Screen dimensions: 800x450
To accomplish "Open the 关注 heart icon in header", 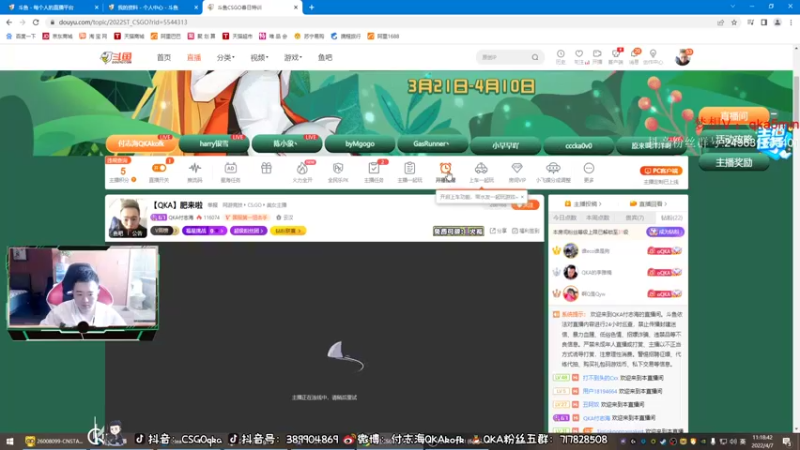I will pos(579,54).
